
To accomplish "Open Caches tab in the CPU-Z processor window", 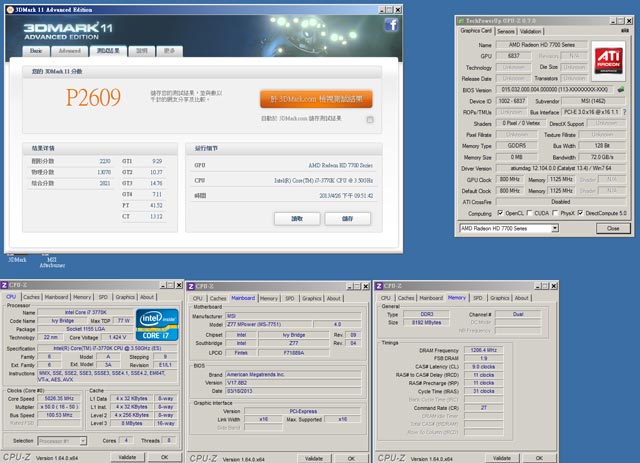I will 31,297.
